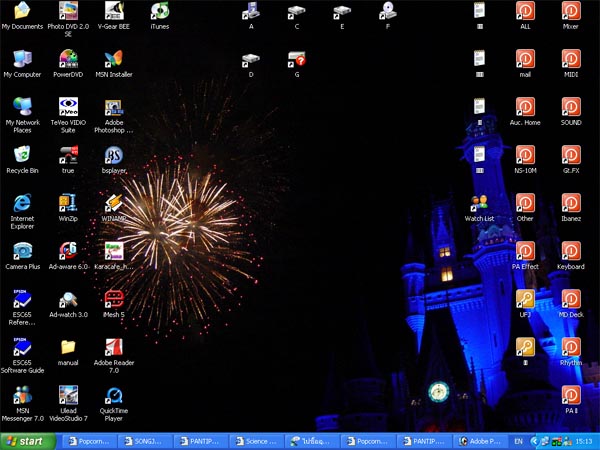Open the Karacafe shortcut icon
Screen dimensions: 600x450
(114, 251)
